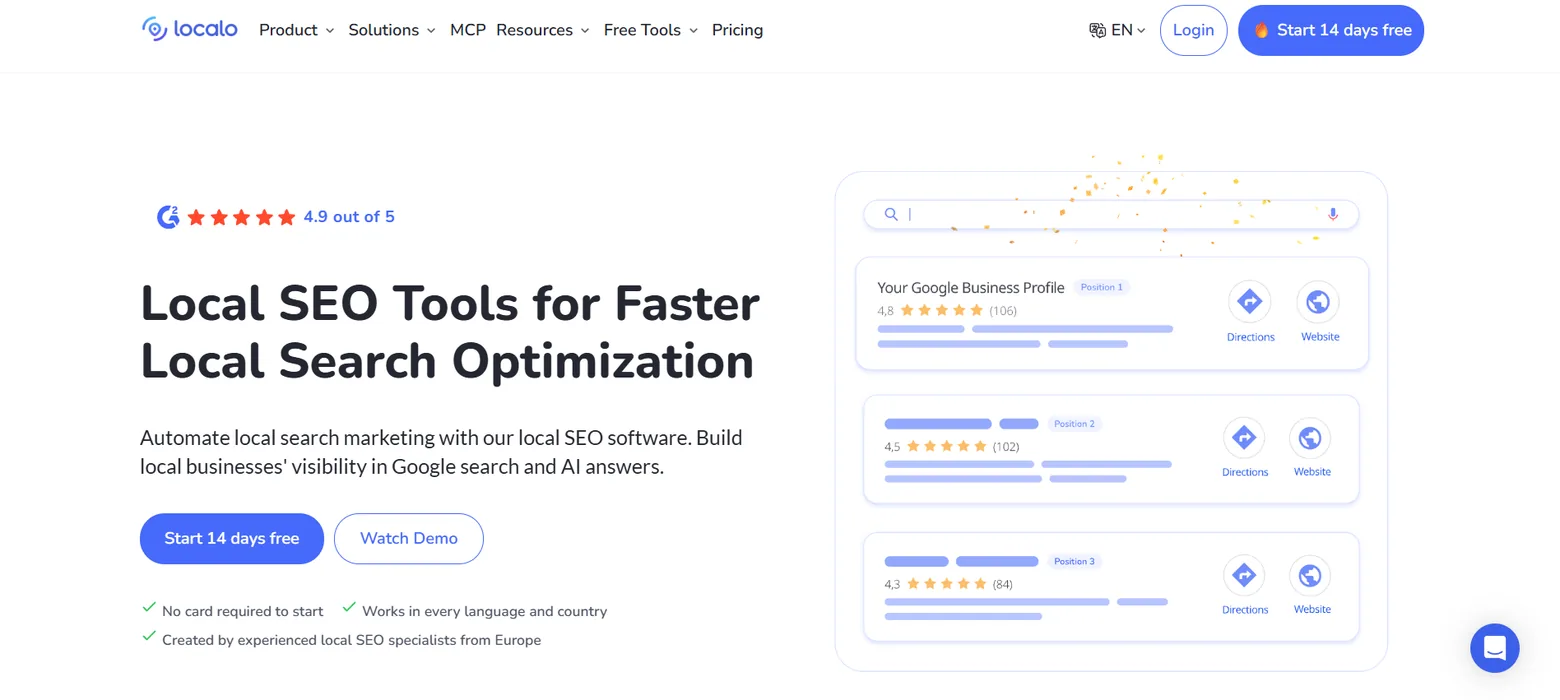Viewport: 1560px width, 700px height.
Task: Click the Watch Demo button
Action: pos(409,538)
